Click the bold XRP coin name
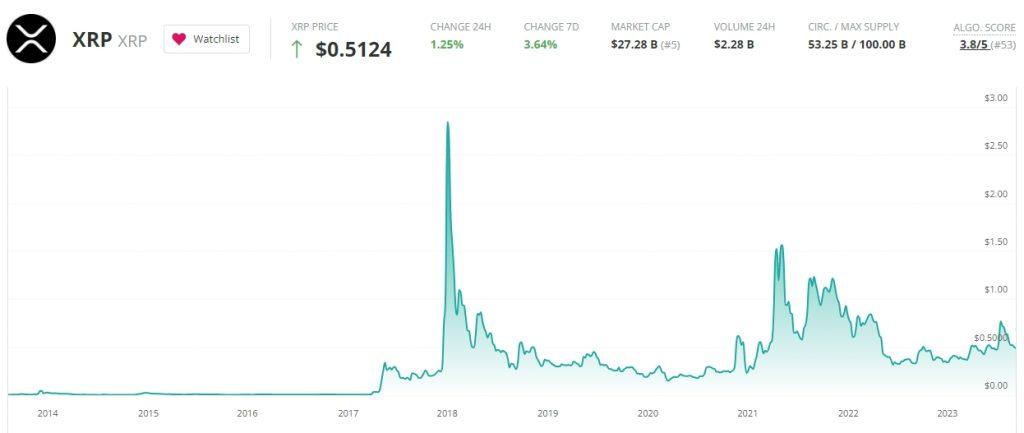 [x=92, y=40]
